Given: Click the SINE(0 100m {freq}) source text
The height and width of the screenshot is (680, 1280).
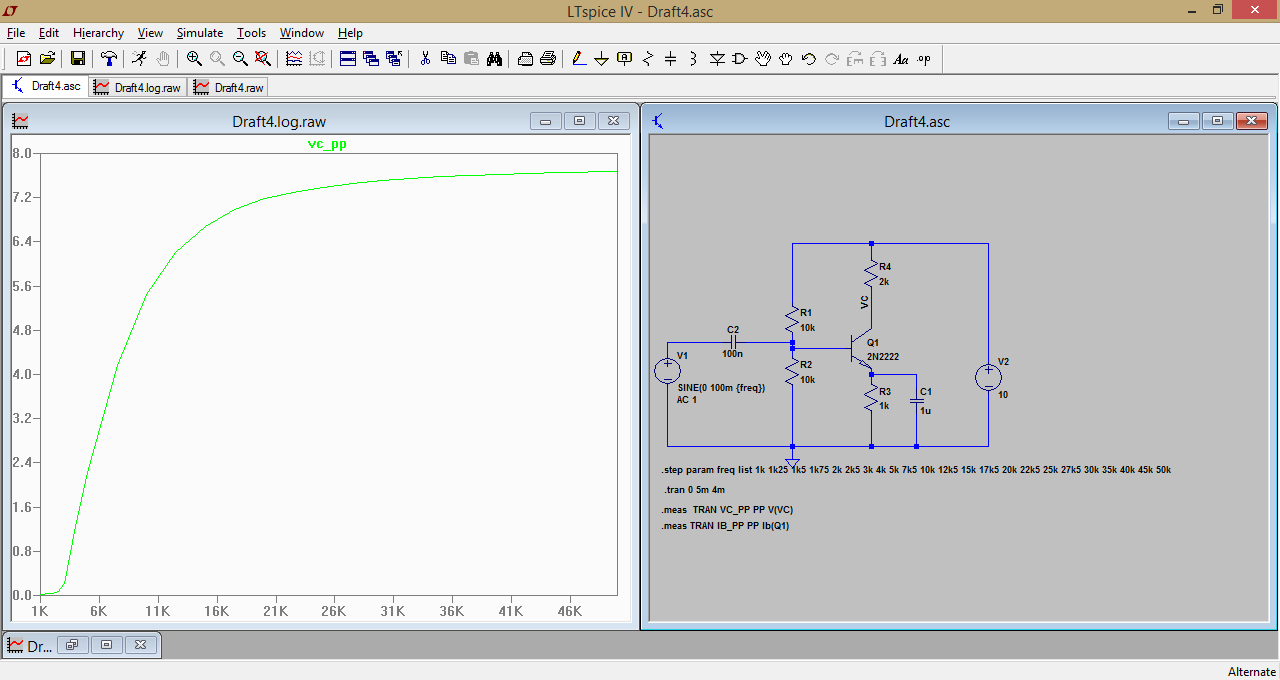Looking at the screenshot, I should pyautogui.click(x=721, y=387).
